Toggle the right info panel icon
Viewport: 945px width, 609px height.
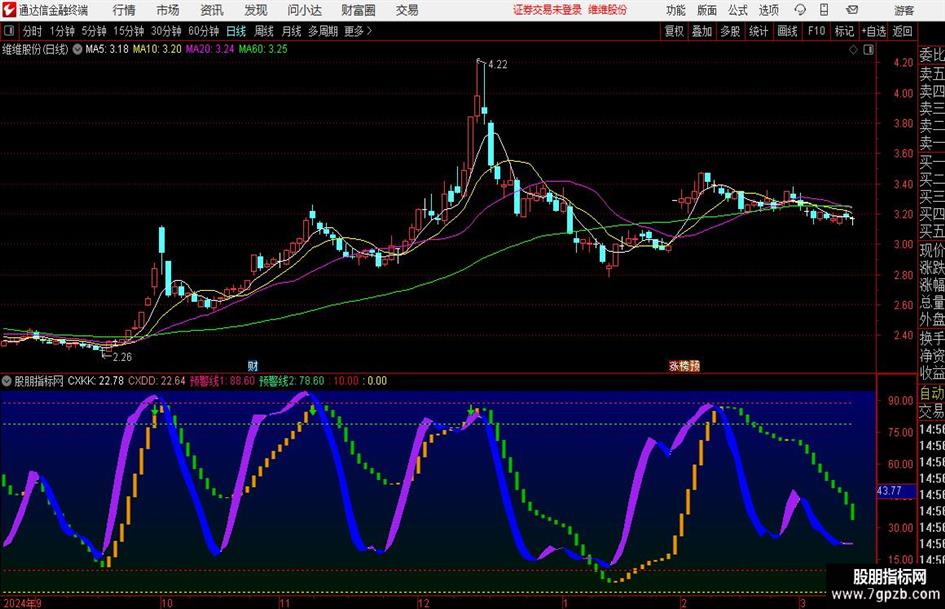tap(868, 50)
